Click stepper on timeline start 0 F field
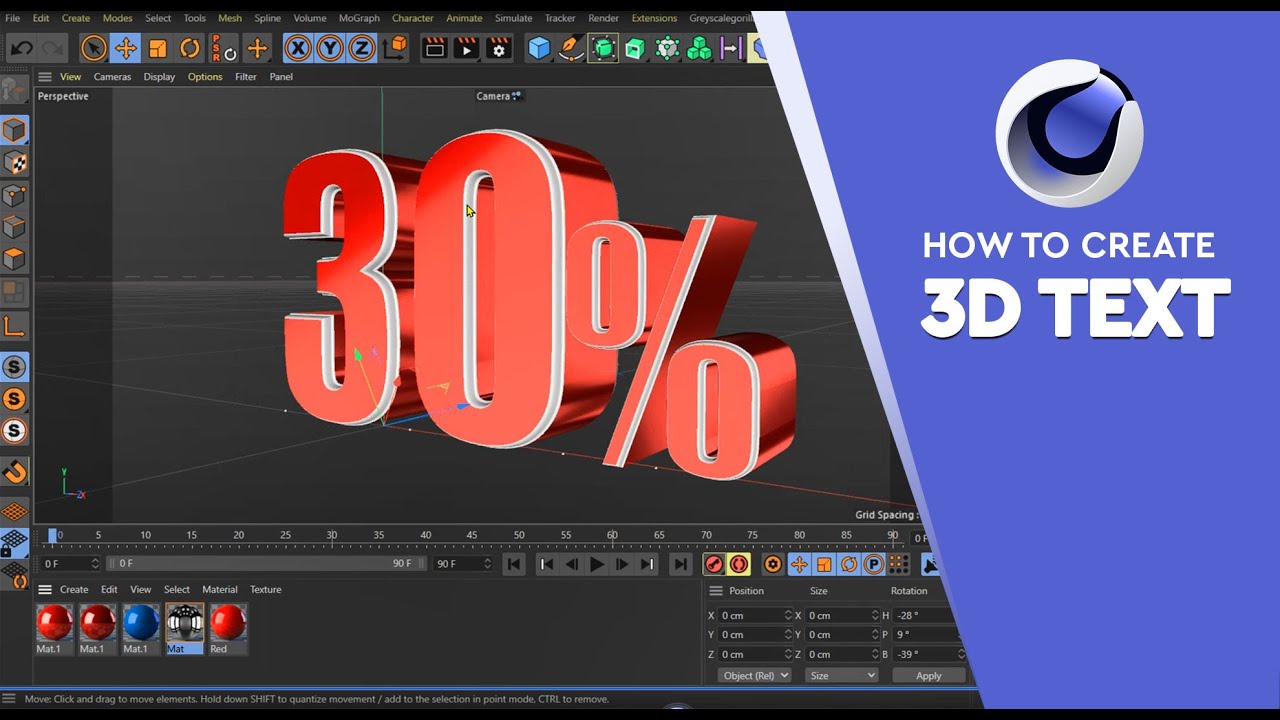1280x720 pixels. tap(95, 564)
